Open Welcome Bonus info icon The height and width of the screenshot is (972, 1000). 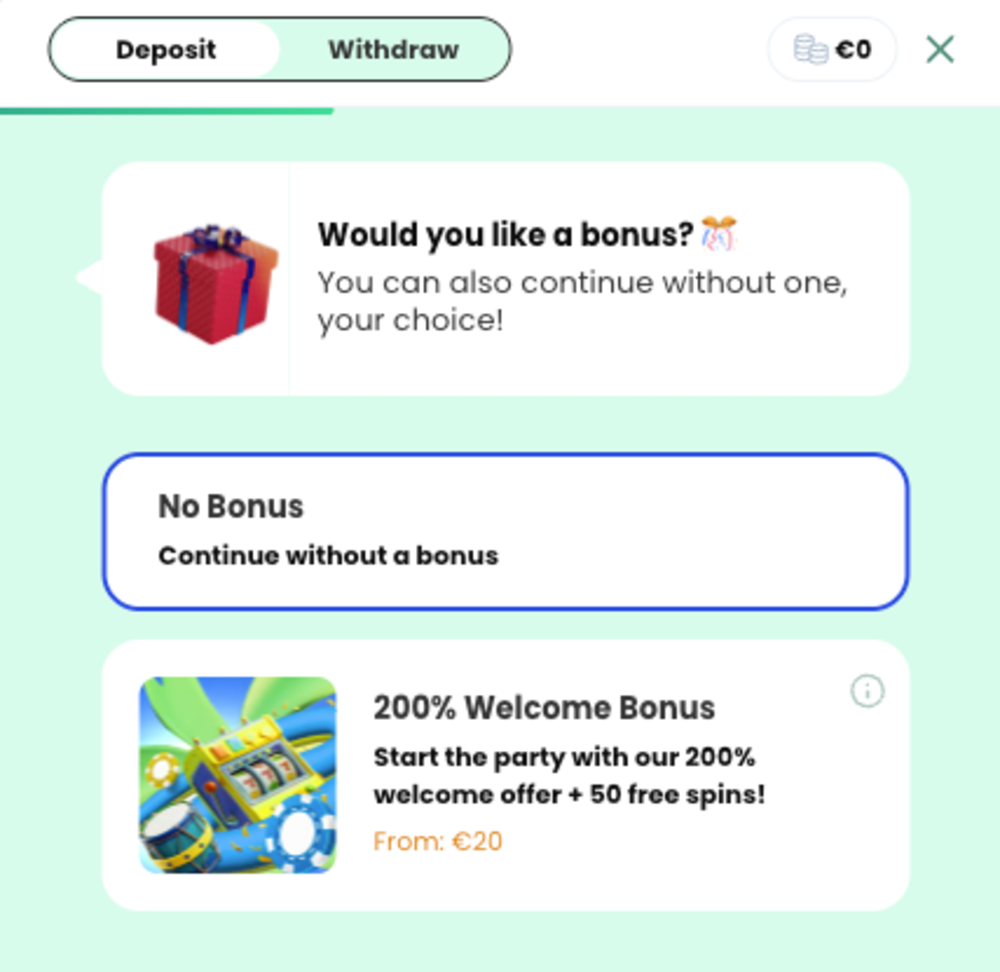tap(867, 691)
